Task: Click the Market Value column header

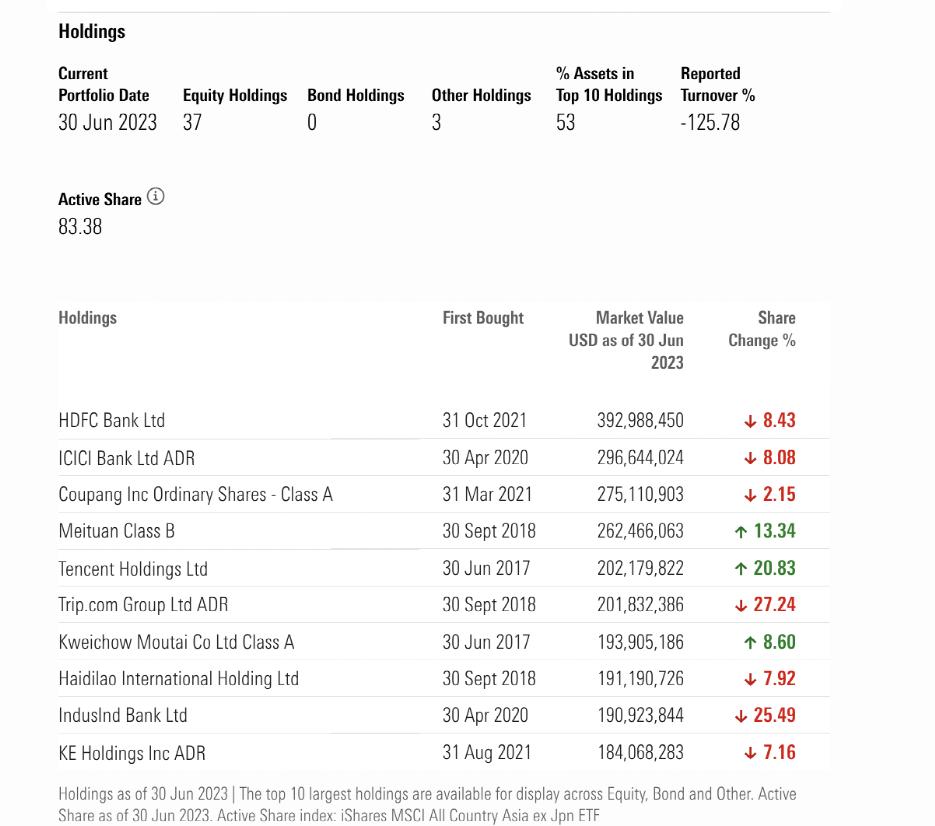Action: [x=626, y=340]
